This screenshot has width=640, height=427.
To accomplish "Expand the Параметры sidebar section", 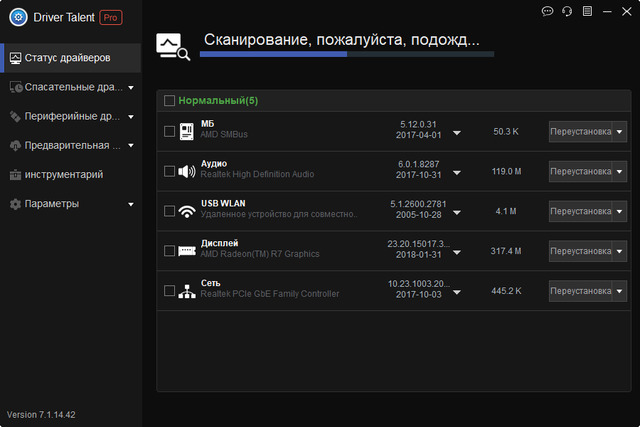I will tap(131, 204).
